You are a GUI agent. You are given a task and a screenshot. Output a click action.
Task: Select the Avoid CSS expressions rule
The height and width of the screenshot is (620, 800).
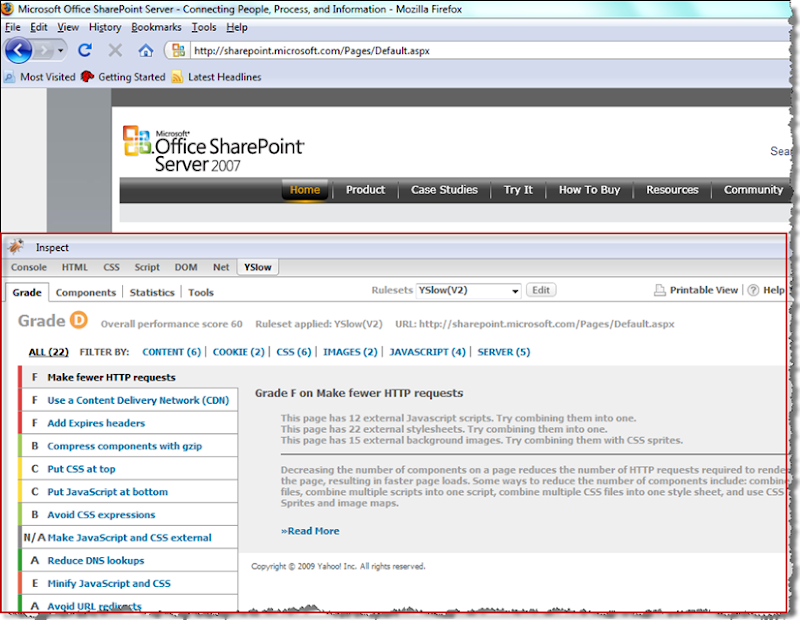point(128,515)
